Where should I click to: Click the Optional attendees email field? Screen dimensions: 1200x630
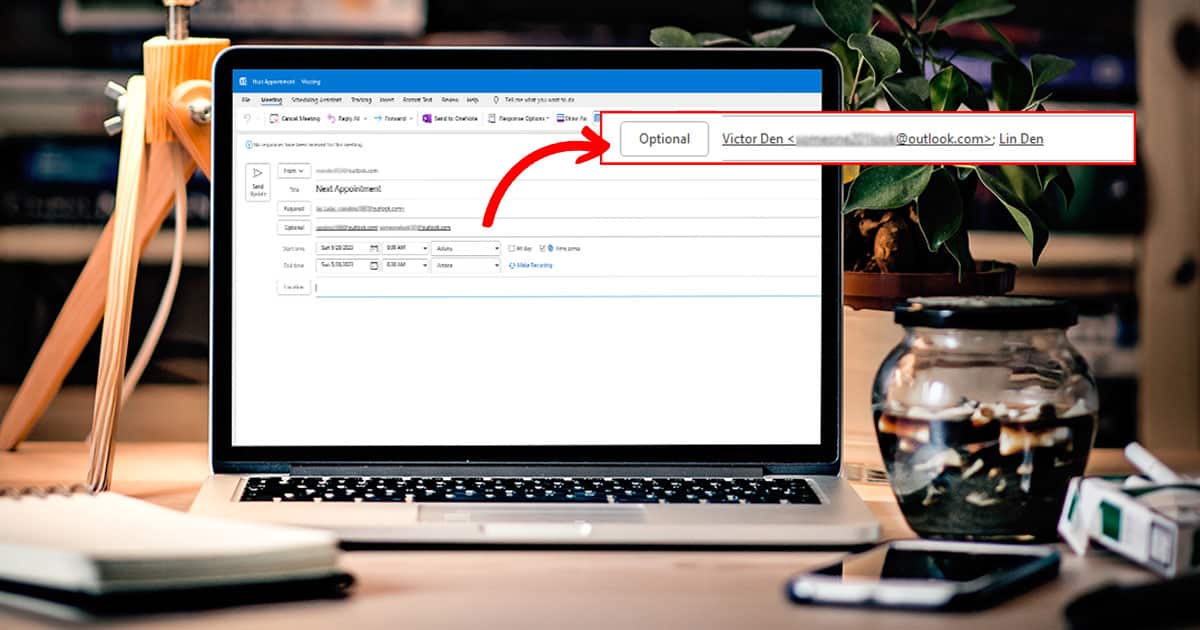(567, 227)
